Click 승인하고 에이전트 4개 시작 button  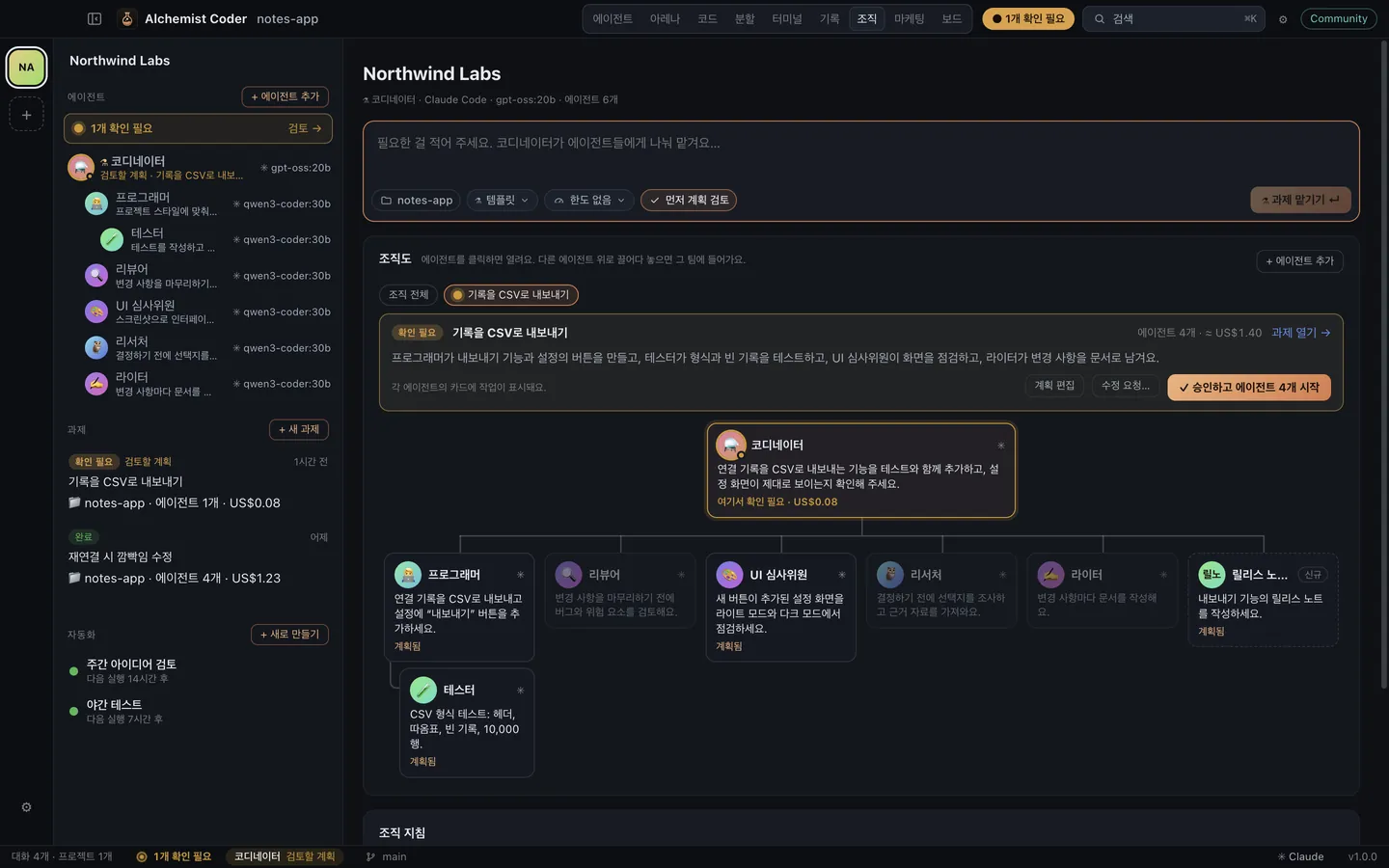tap(1249, 387)
